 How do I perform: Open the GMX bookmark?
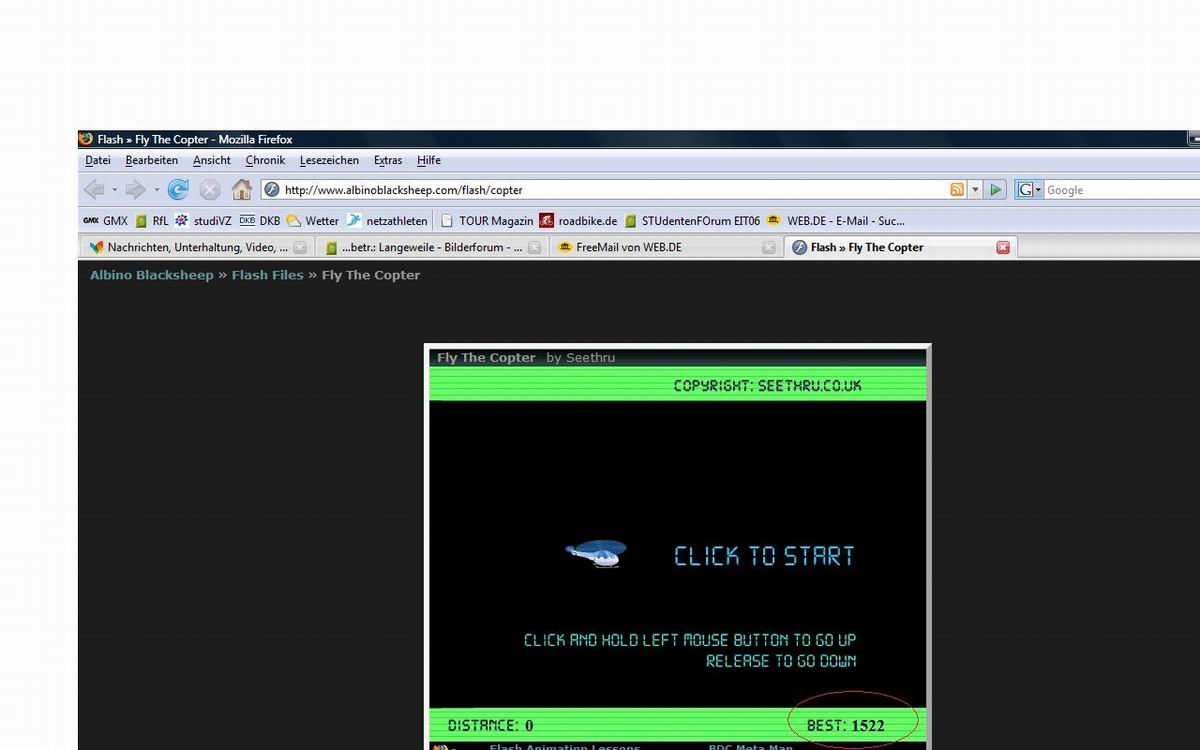(105, 221)
